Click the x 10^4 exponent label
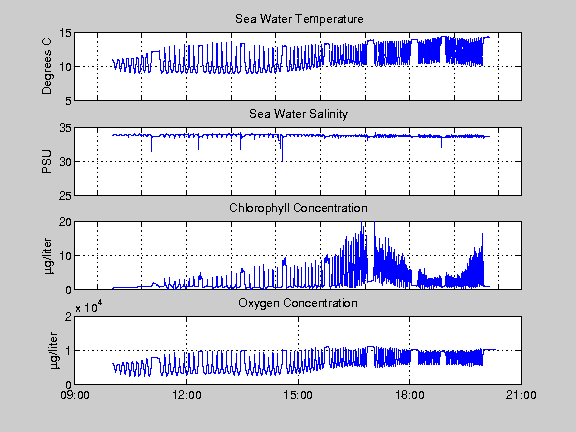This screenshot has height=432, width=576. pyautogui.click(x=89, y=307)
